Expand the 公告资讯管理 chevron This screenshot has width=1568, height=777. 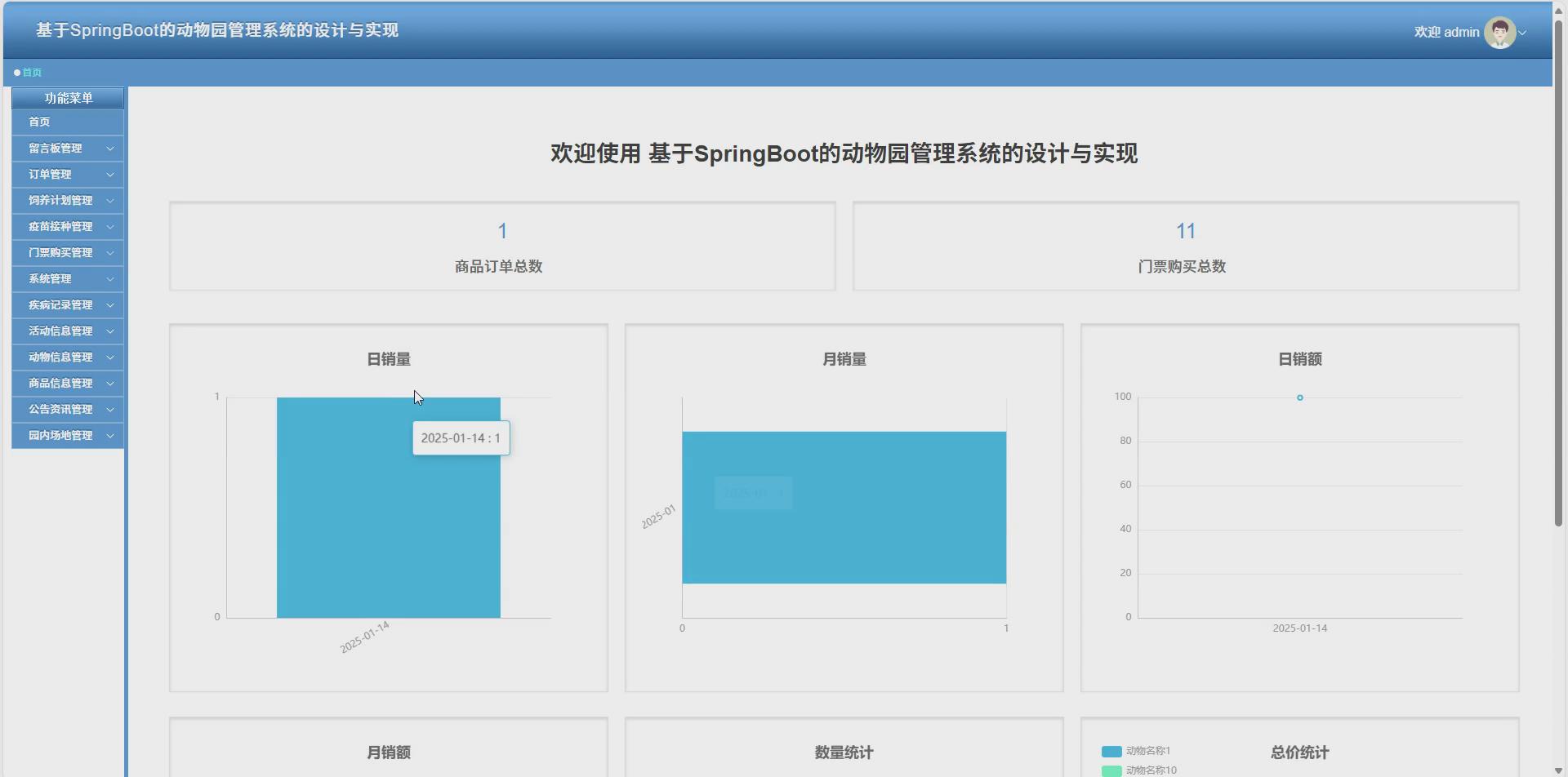point(110,410)
